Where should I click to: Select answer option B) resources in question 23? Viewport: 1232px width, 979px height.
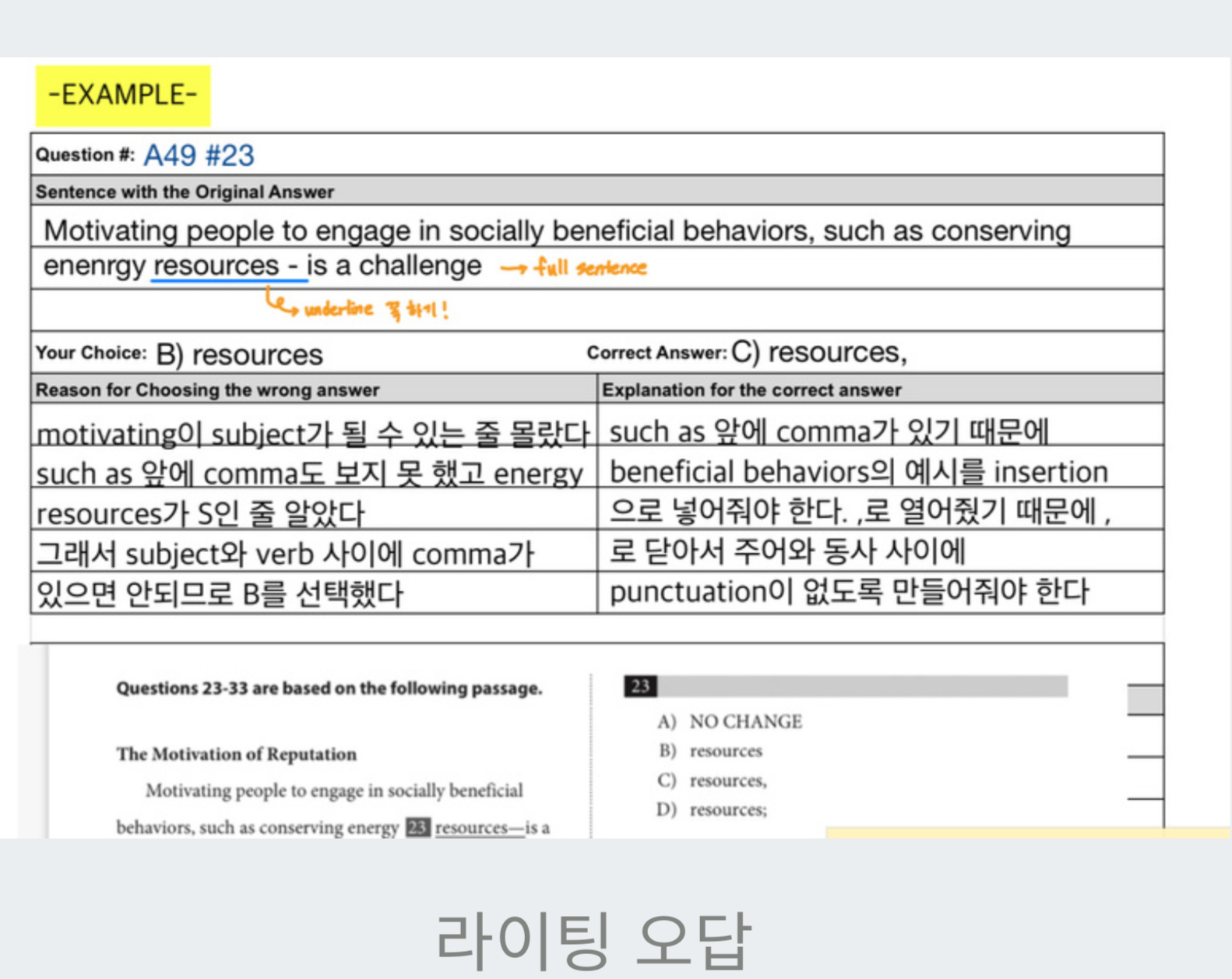[710, 752]
